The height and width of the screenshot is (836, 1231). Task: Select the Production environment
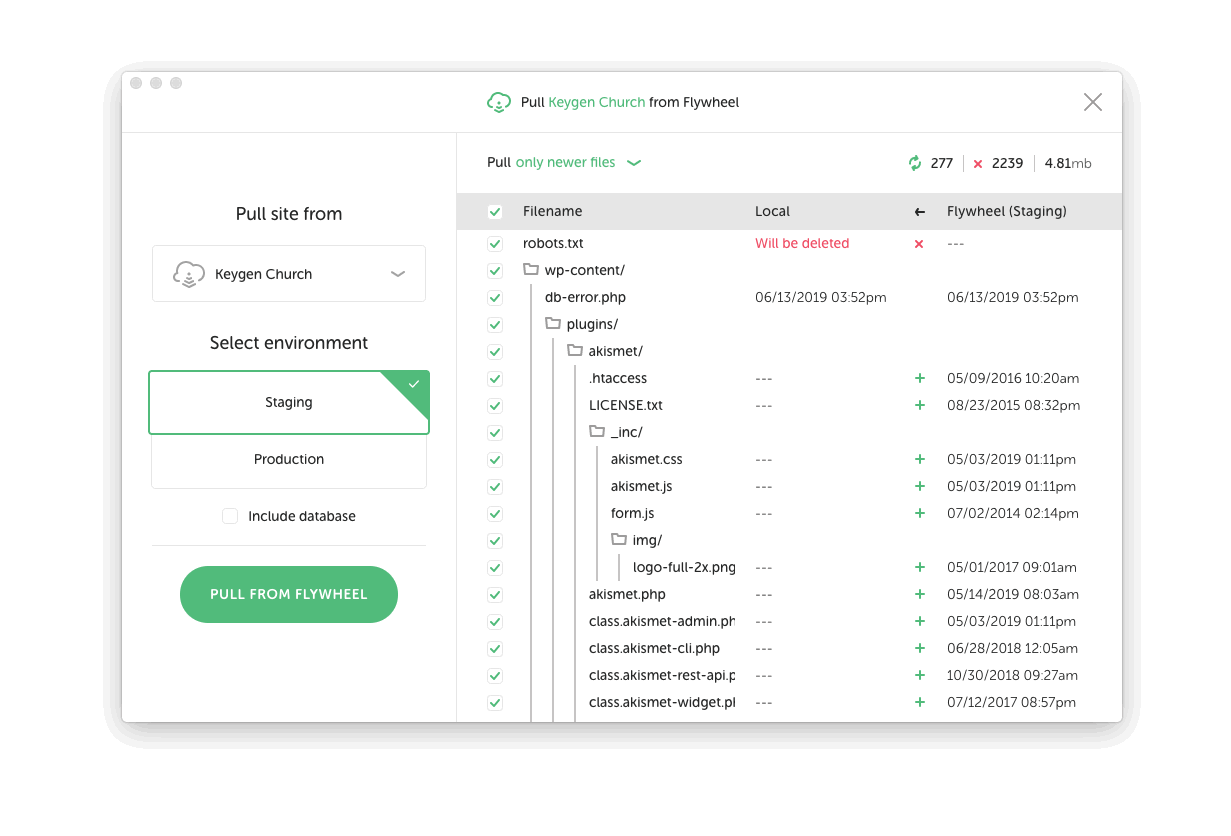click(289, 460)
